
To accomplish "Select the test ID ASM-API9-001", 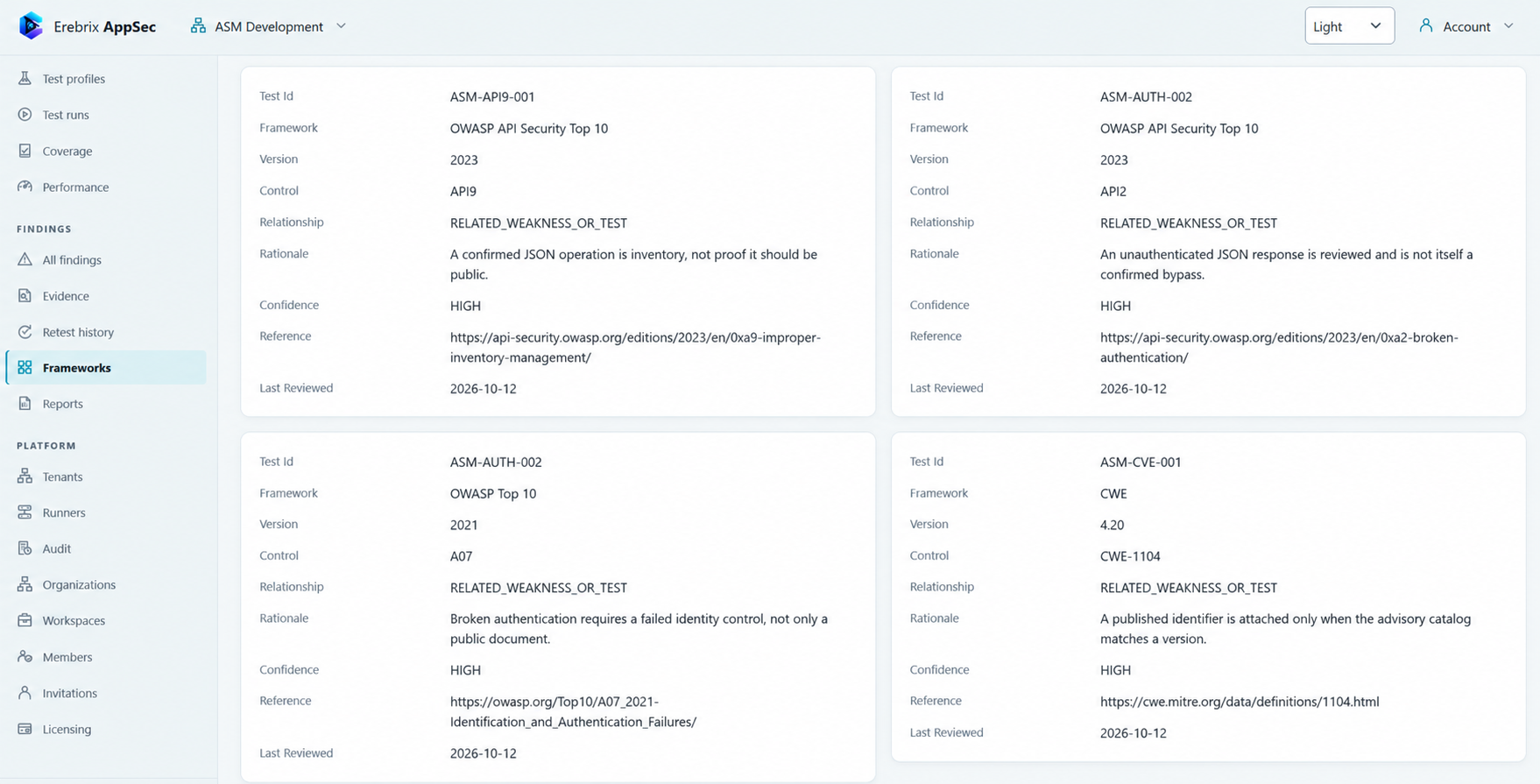I will (492, 96).
